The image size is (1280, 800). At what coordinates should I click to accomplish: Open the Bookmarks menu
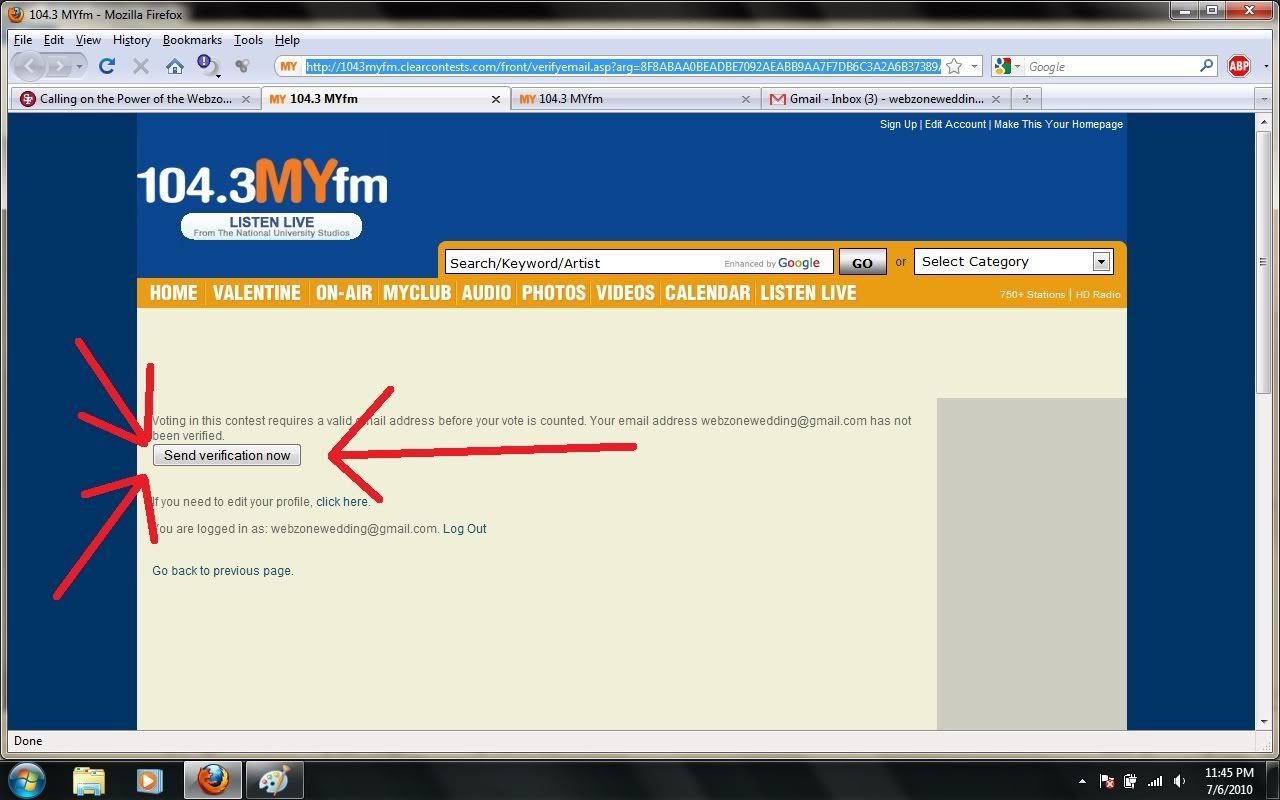(x=192, y=40)
